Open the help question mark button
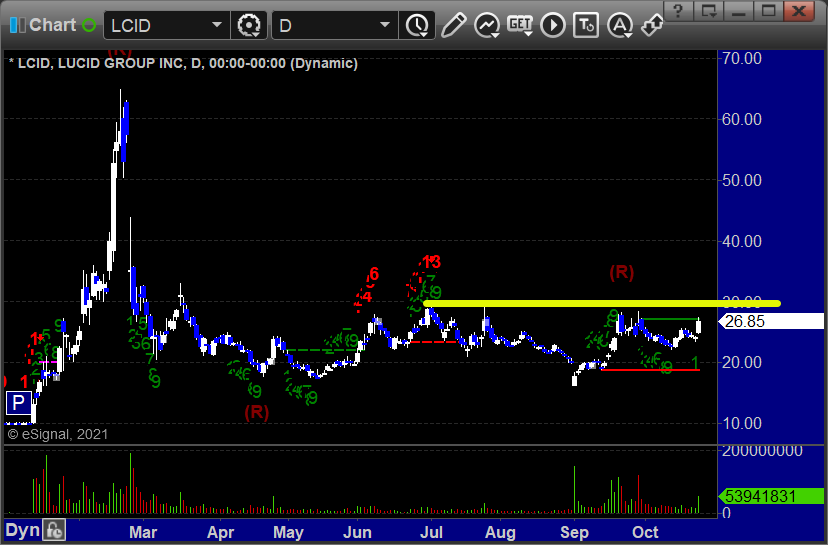828x545 pixels. (x=679, y=11)
